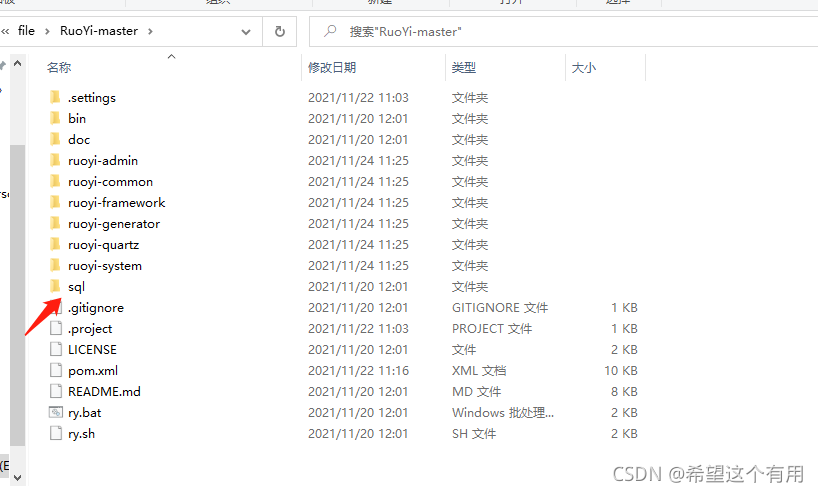The height and width of the screenshot is (492, 818).
Task: Select the ruoyi-admin folder icon
Action: point(55,160)
